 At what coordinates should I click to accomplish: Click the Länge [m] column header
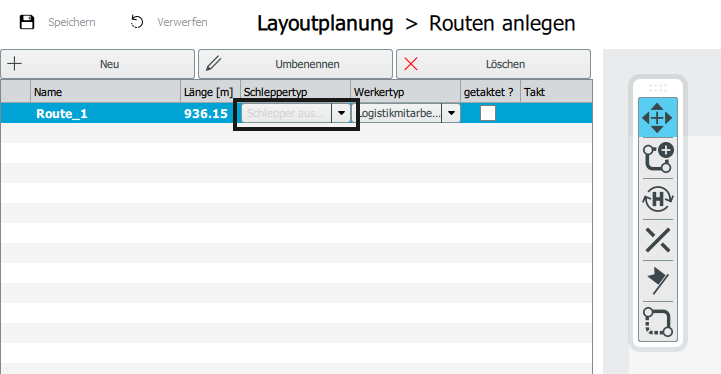pyautogui.click(x=210, y=92)
